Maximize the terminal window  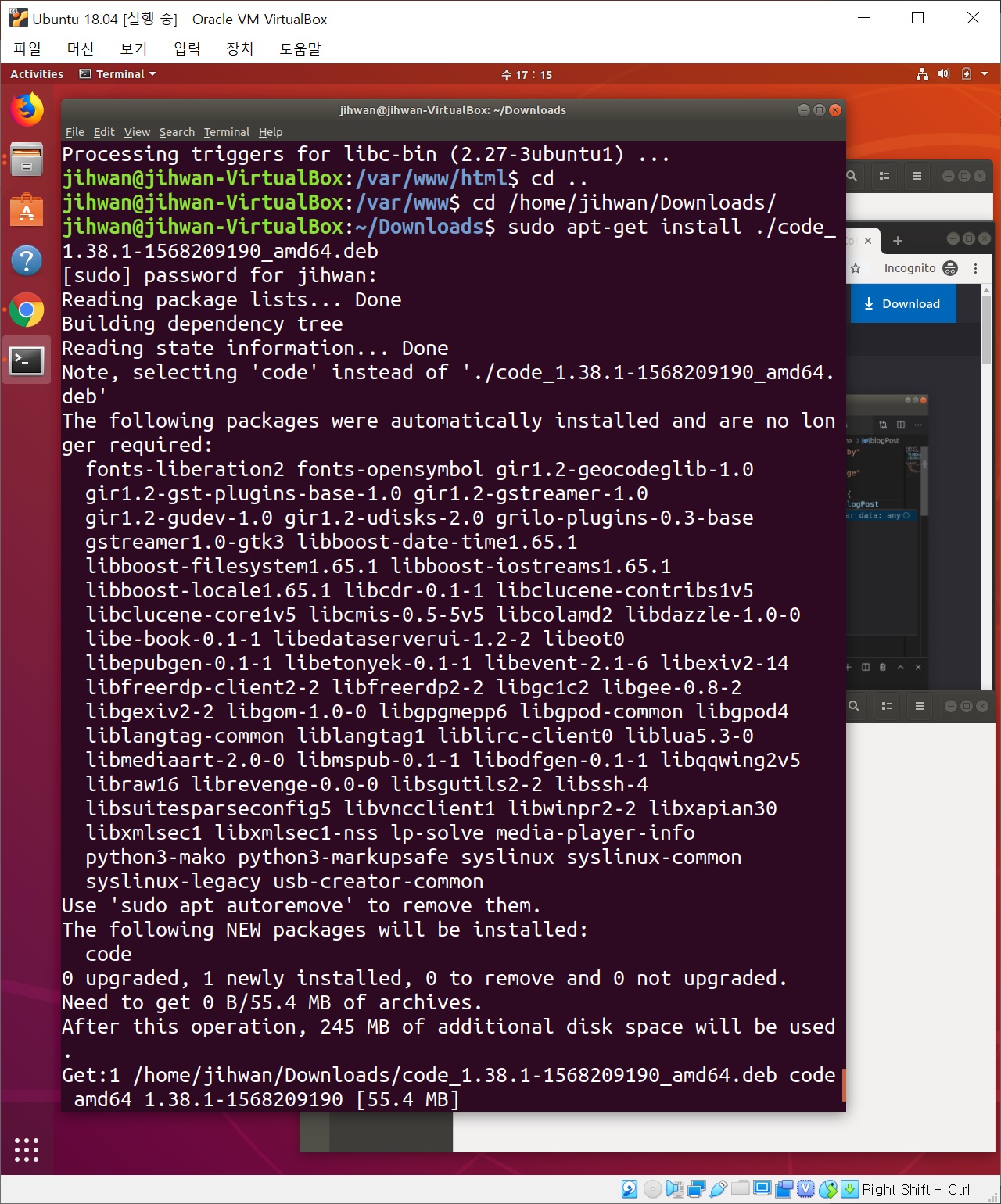click(x=819, y=110)
